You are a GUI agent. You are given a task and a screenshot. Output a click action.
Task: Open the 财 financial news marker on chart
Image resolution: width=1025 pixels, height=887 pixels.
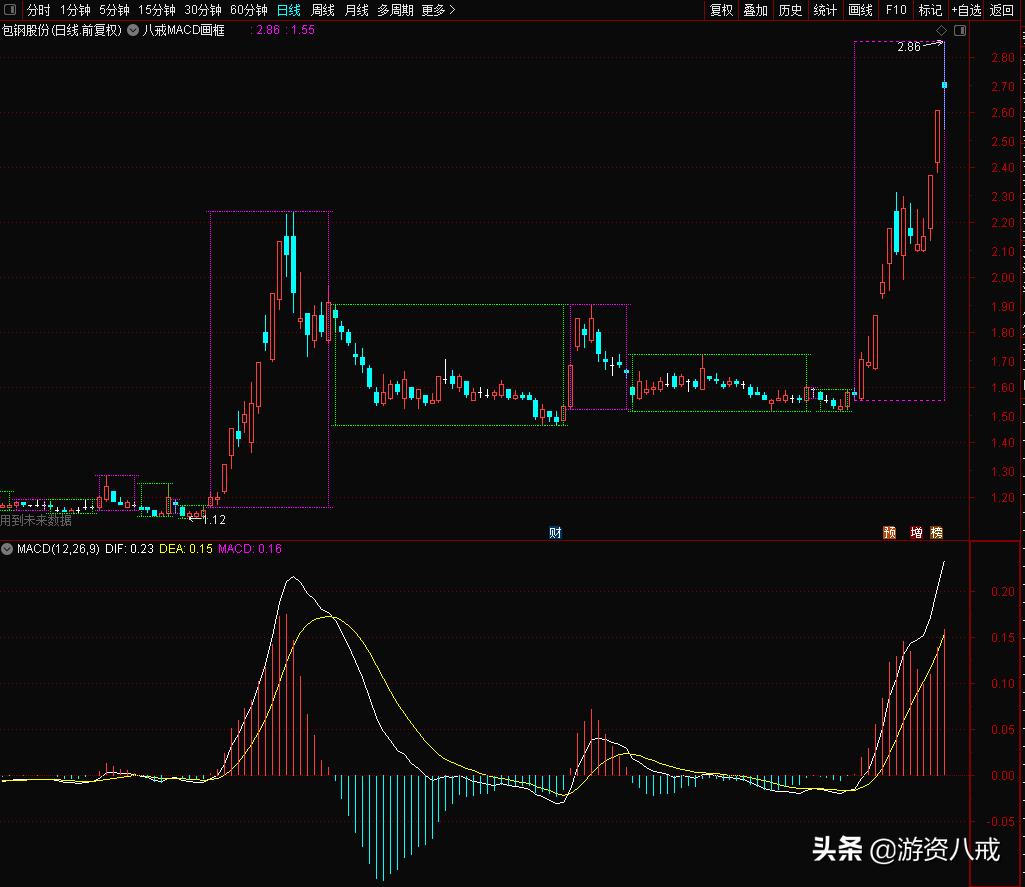click(x=554, y=532)
